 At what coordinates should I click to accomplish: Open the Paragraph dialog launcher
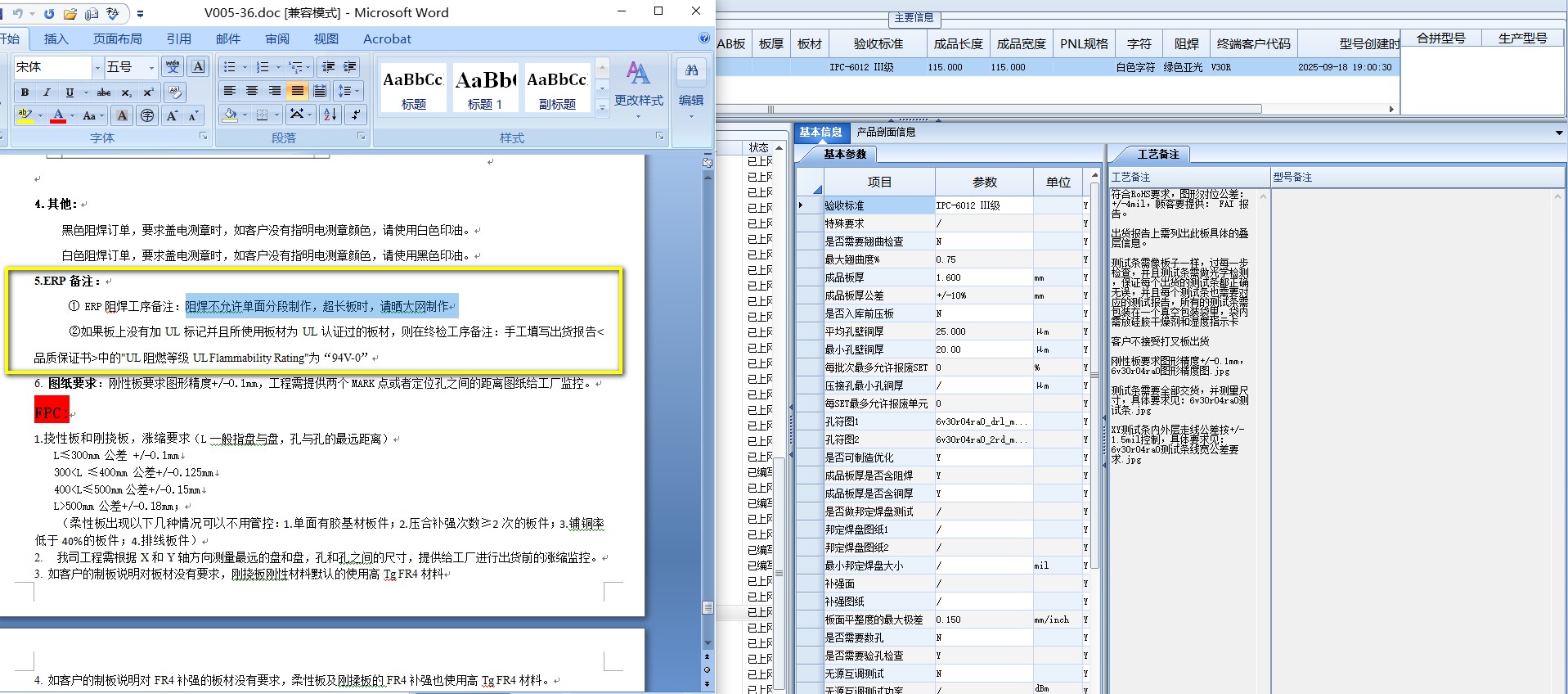click(361, 137)
